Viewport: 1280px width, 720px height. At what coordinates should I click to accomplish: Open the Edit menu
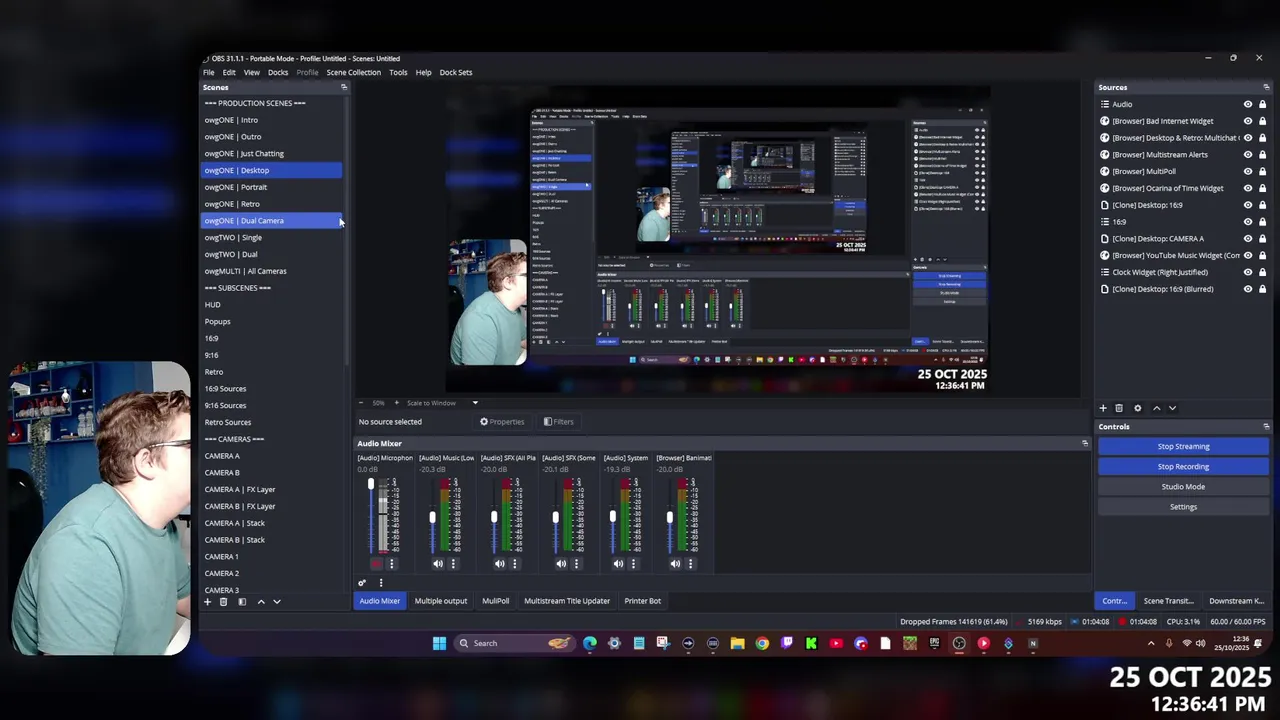[229, 72]
